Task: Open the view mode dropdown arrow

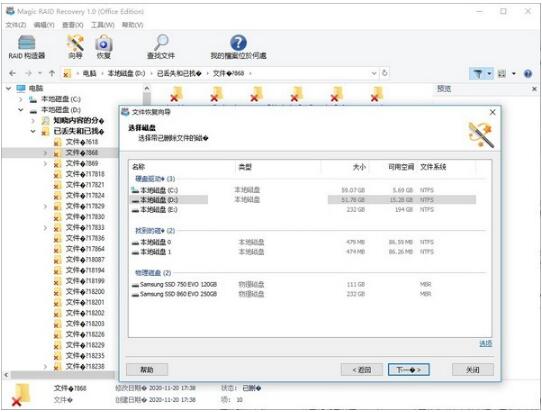Action: tap(514, 74)
